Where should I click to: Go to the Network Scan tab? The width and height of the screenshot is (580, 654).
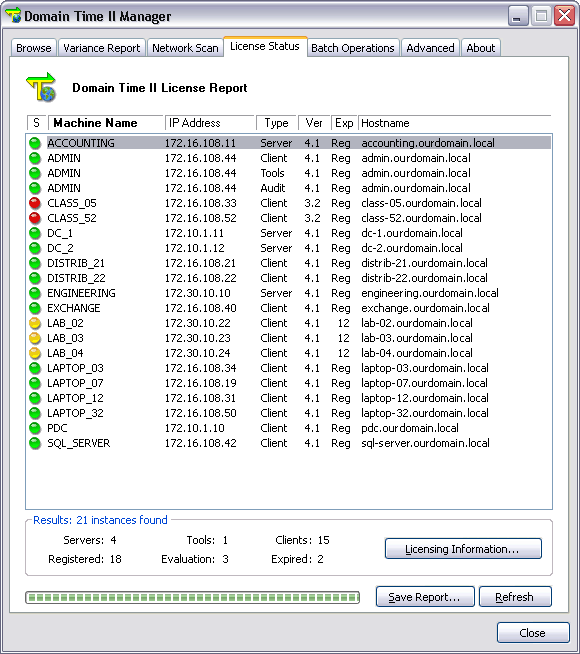click(x=185, y=48)
